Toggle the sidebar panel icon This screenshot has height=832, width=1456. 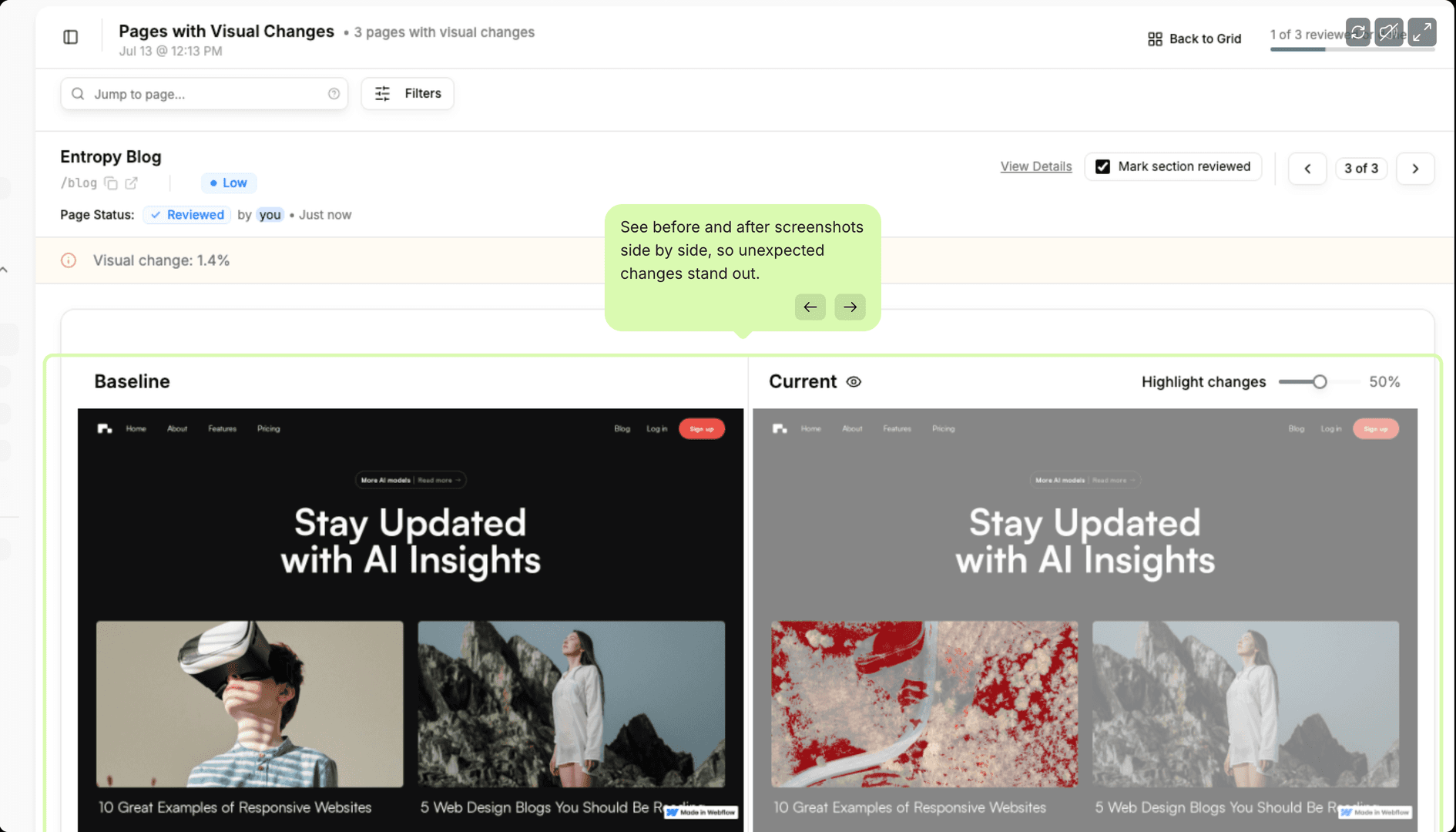pos(70,37)
